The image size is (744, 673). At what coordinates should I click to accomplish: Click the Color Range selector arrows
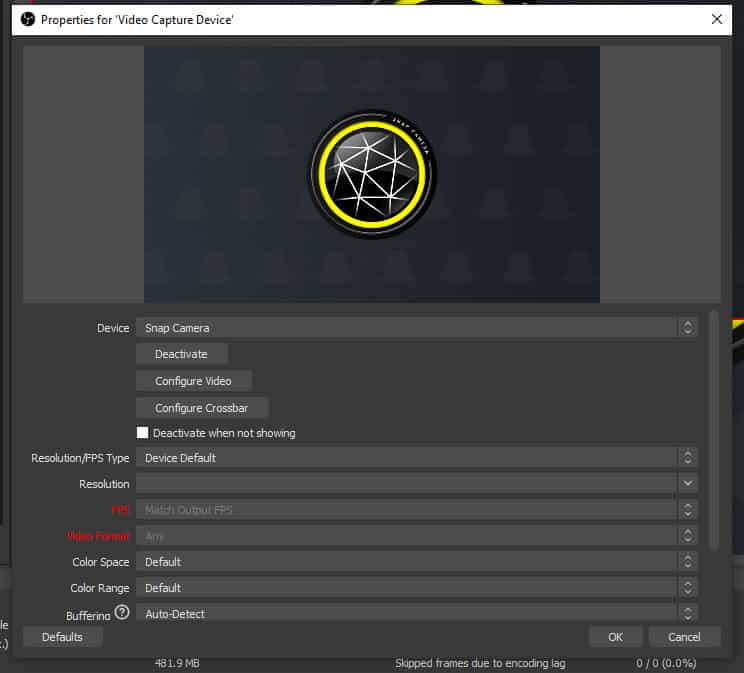(x=688, y=588)
